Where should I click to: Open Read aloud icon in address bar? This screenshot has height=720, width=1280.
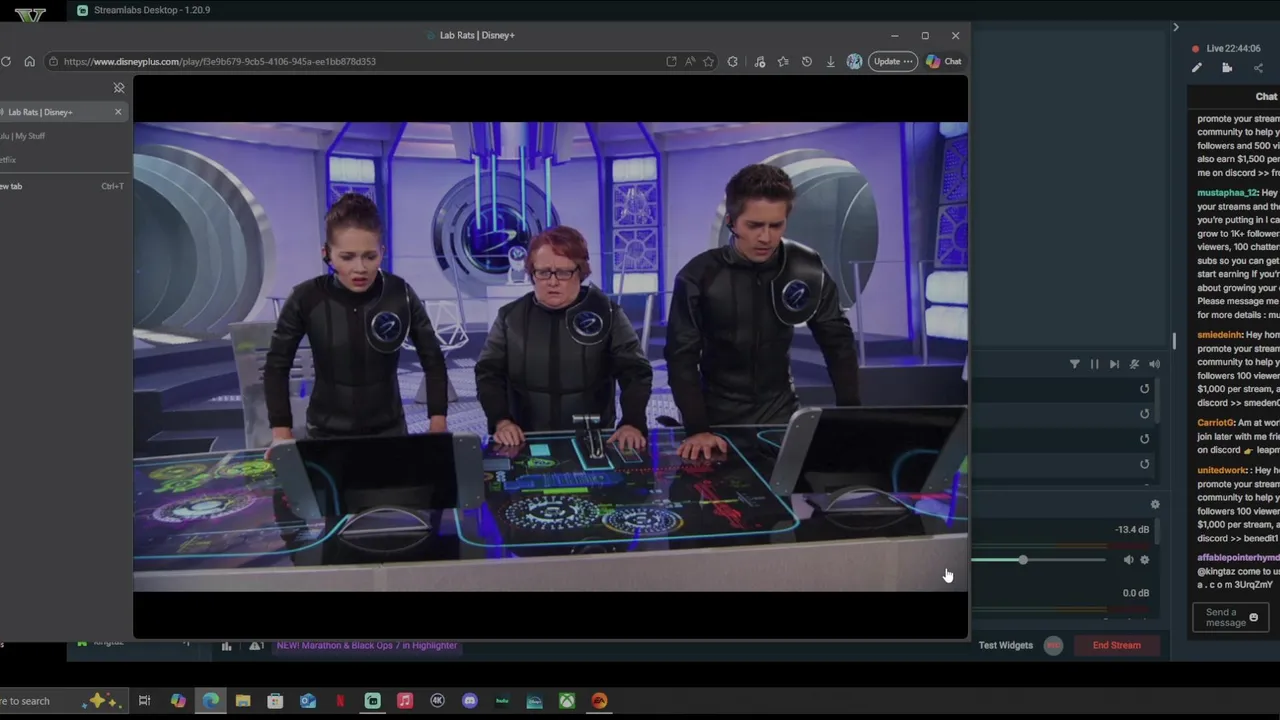[690, 61]
